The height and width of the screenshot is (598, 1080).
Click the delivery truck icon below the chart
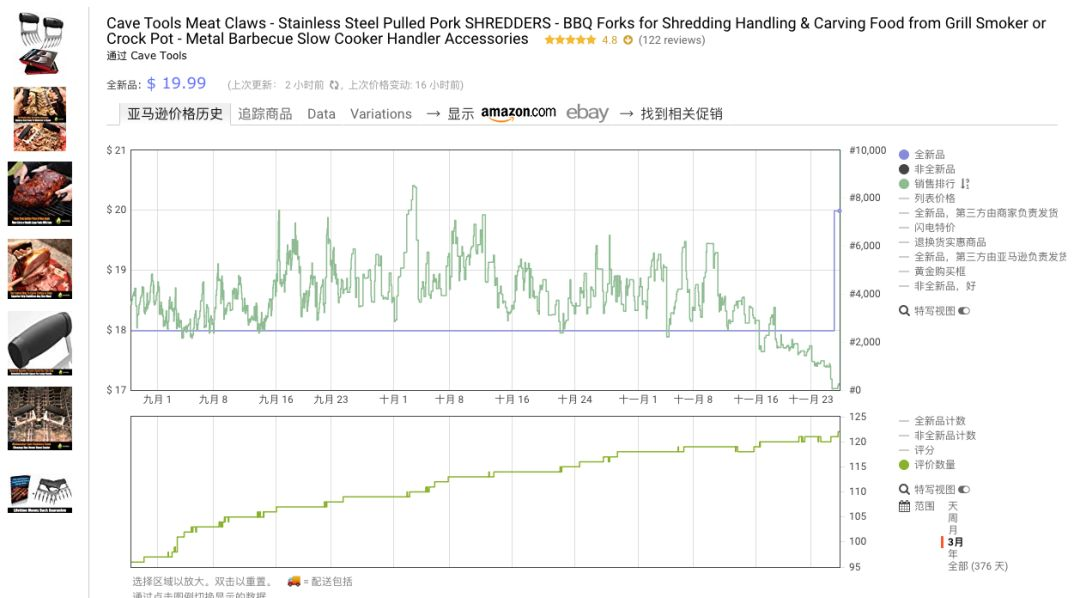click(294, 581)
